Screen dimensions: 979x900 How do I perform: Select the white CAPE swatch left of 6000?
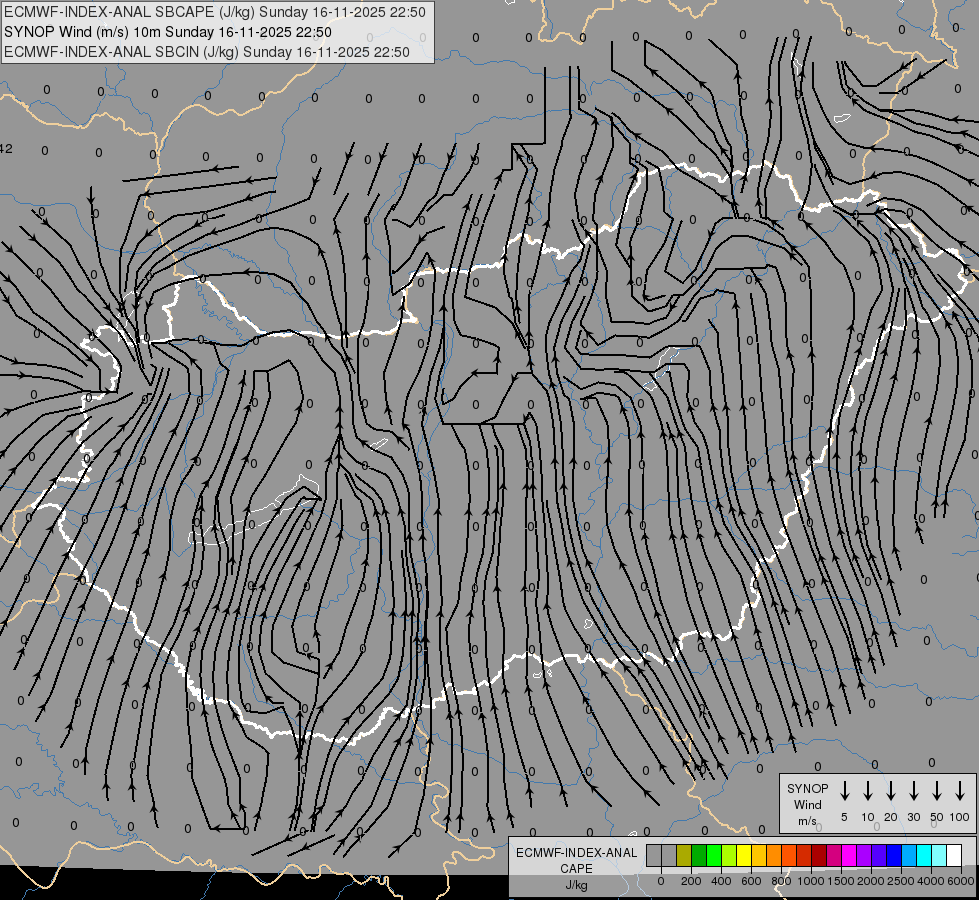954,855
